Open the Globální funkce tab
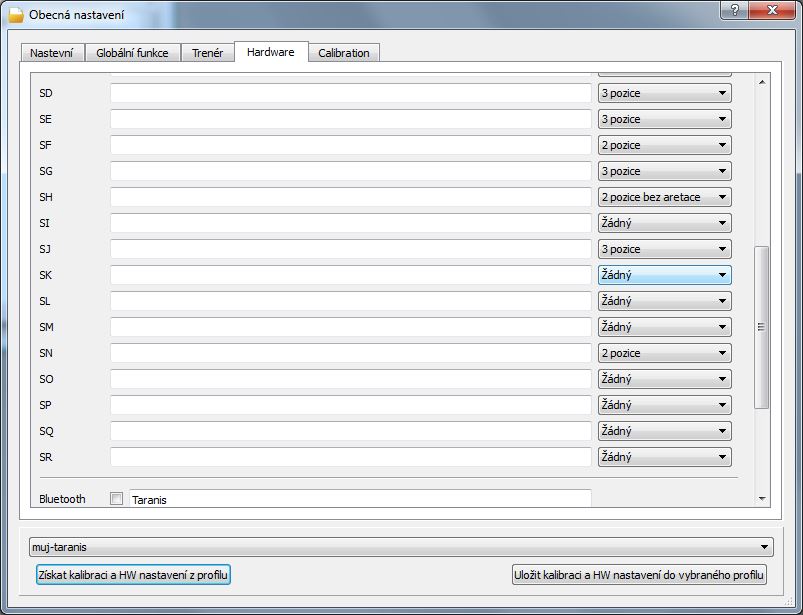 132,53
